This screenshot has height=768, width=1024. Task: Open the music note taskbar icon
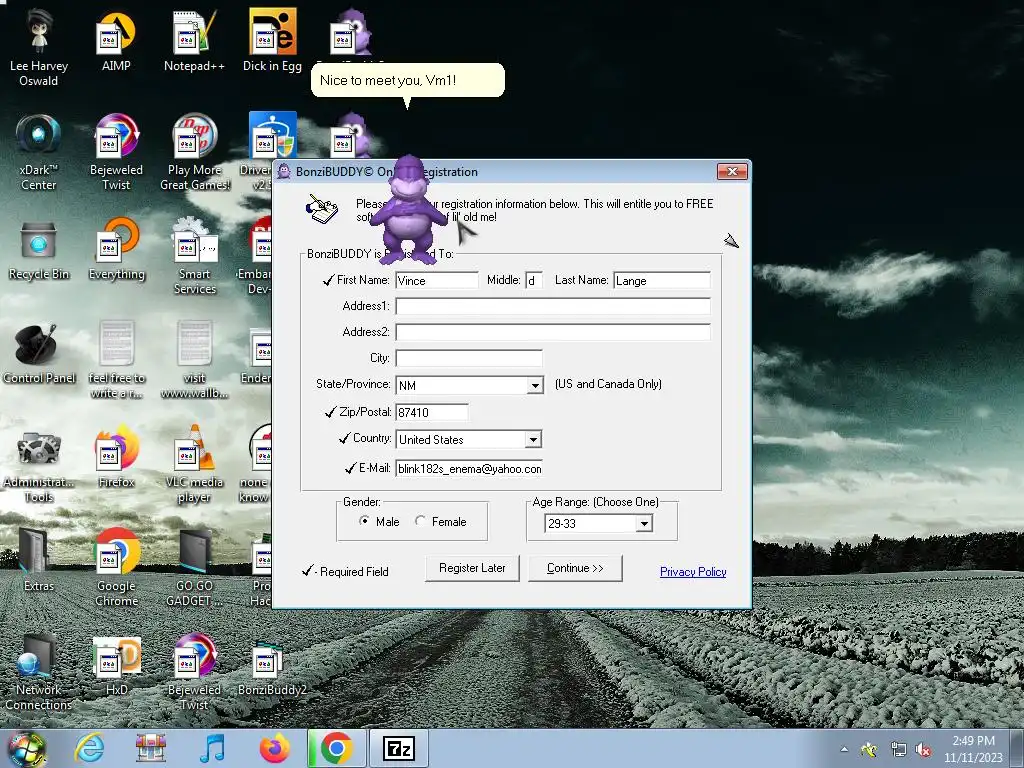point(213,748)
